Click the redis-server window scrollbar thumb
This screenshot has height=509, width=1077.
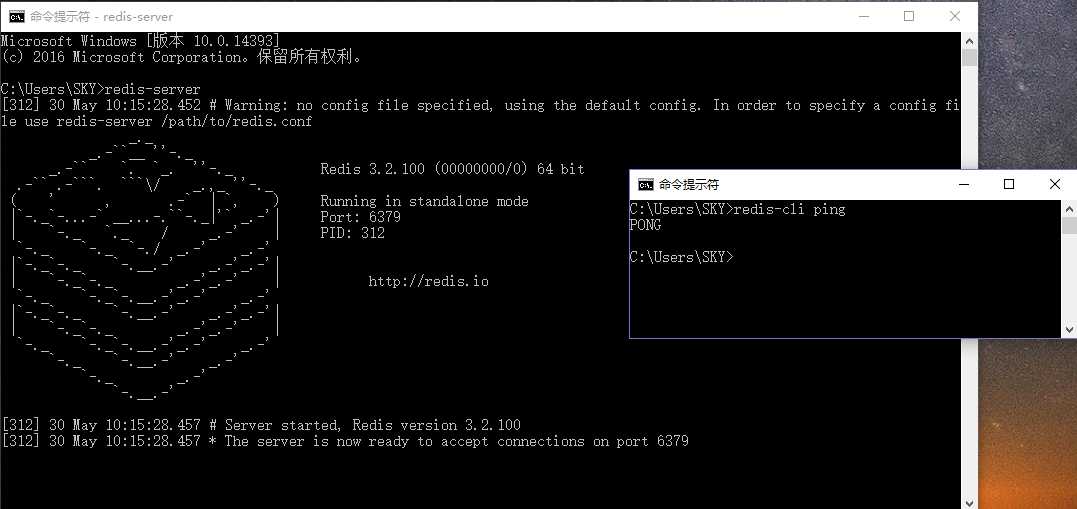[969, 58]
